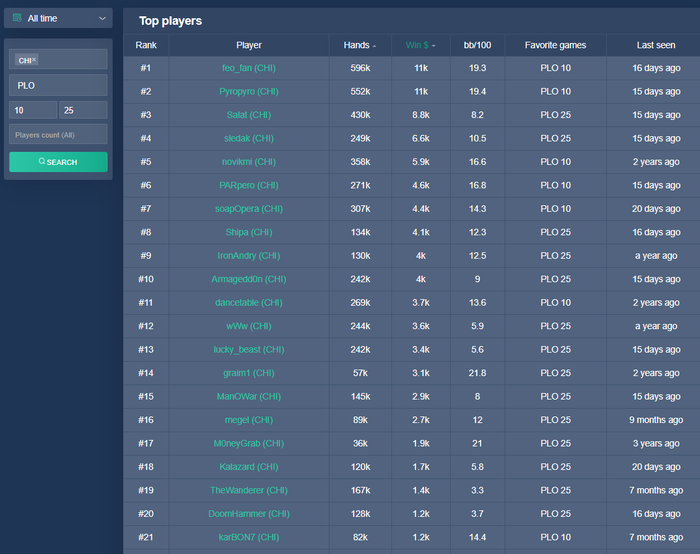Open player karBON7 (CHI) profile
The width and height of the screenshot is (700, 554).
[249, 537]
